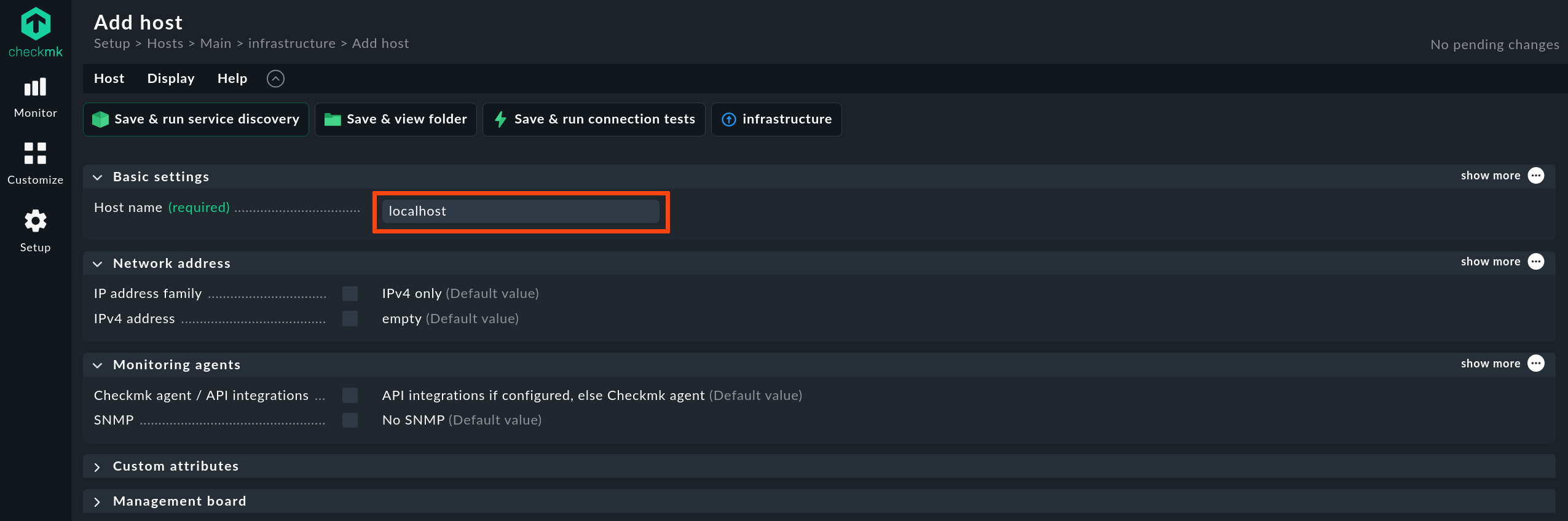Collapse the Basic settings section

97,178
